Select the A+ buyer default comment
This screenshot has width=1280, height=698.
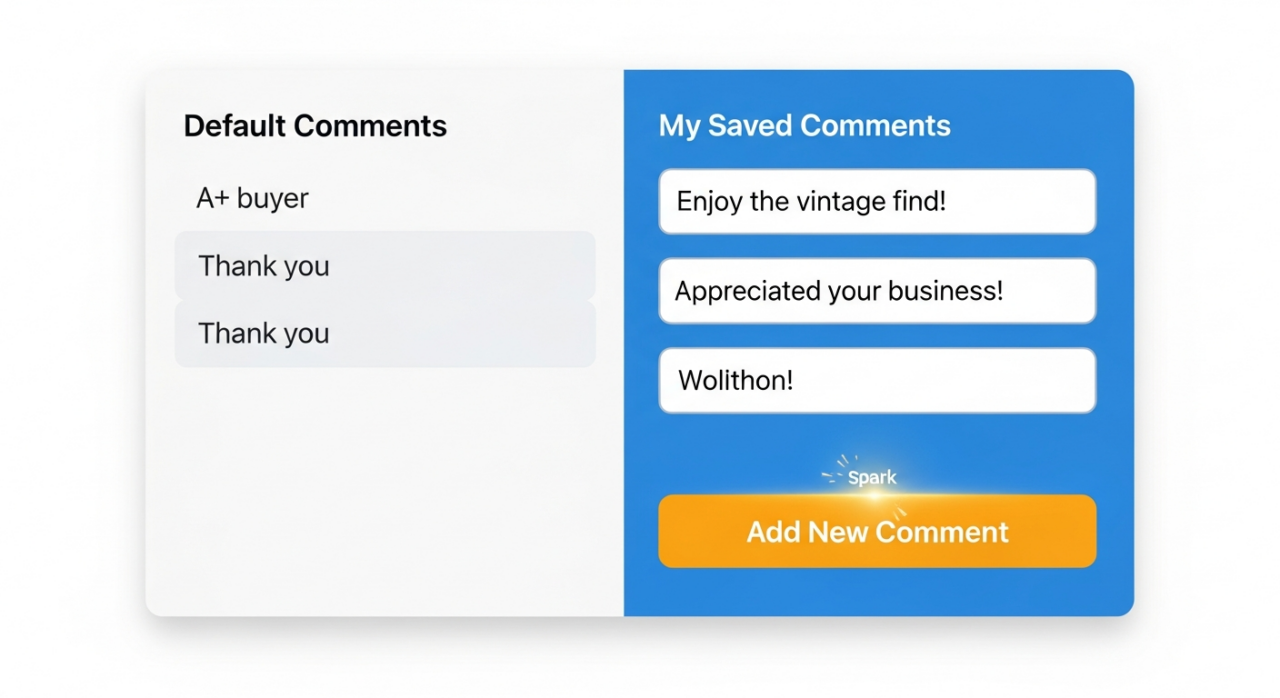pos(253,198)
